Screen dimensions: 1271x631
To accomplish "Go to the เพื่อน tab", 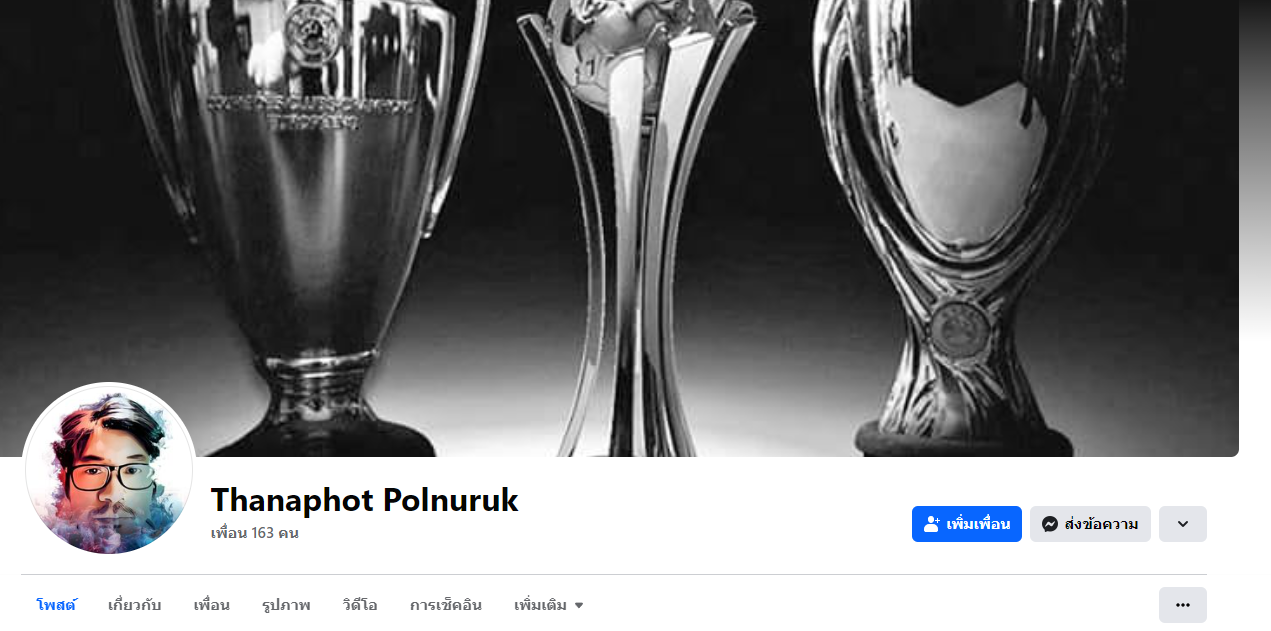I will 212,605.
